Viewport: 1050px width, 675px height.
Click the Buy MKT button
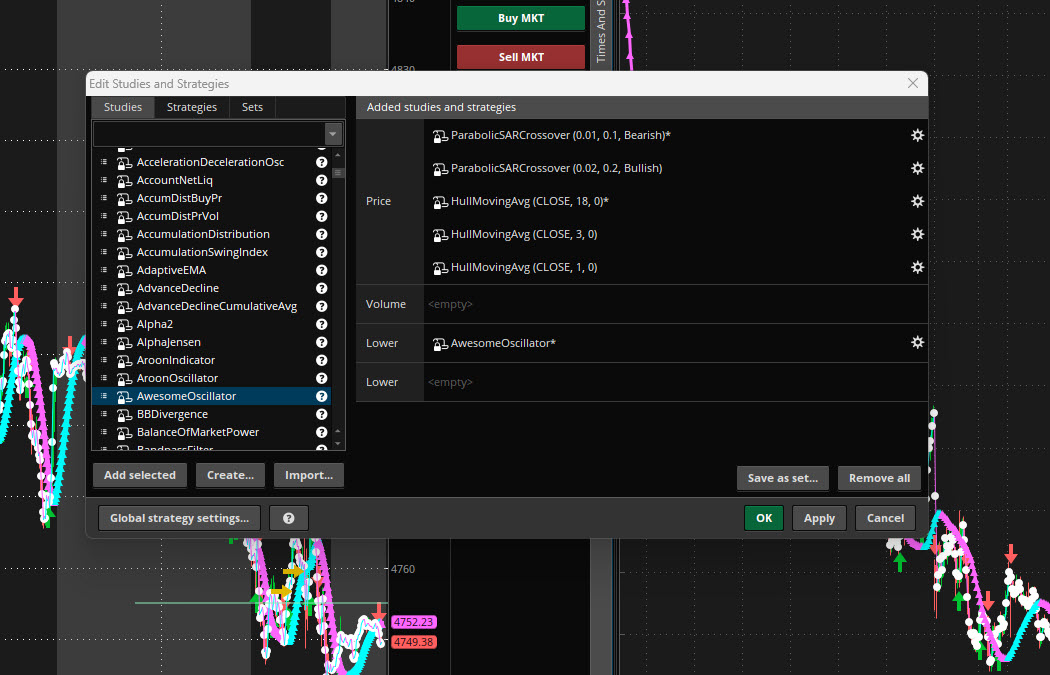point(520,18)
